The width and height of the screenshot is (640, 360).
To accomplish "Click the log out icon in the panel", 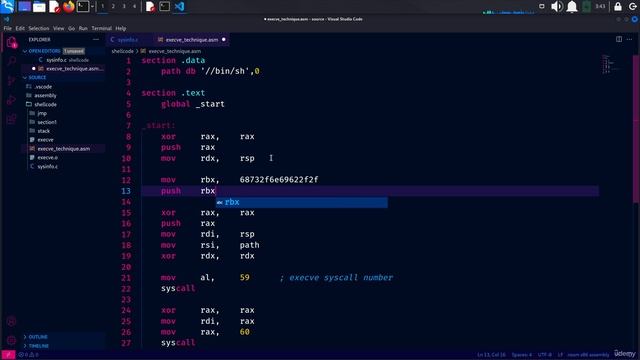I will pyautogui.click(x=633, y=6).
